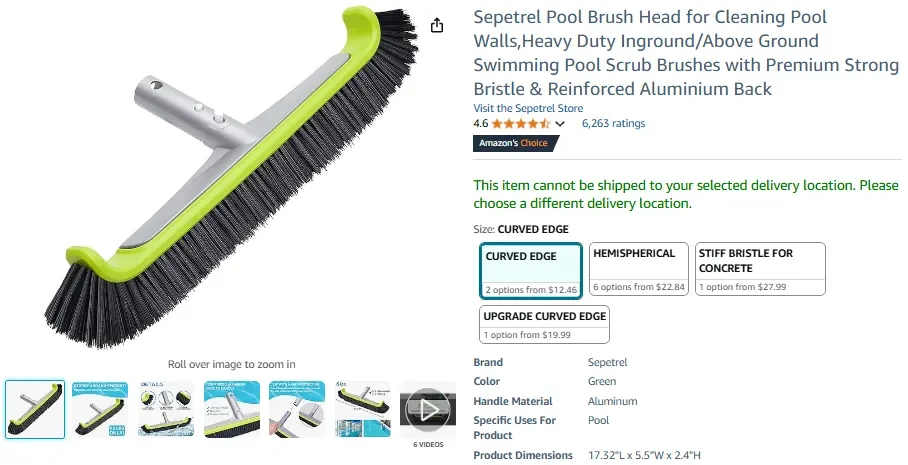This screenshot has width=908, height=465.
Task: Click the share icon above product image
Action: click(x=437, y=26)
